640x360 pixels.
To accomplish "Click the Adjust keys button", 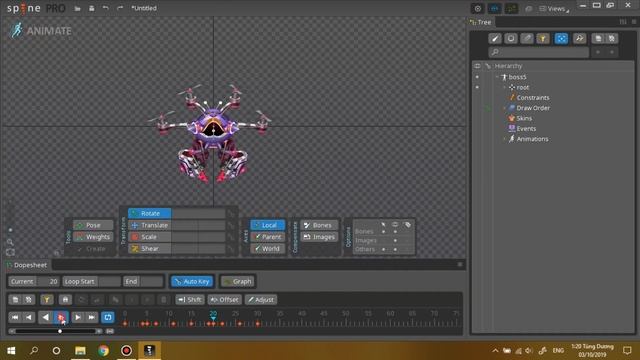I will click(261, 300).
